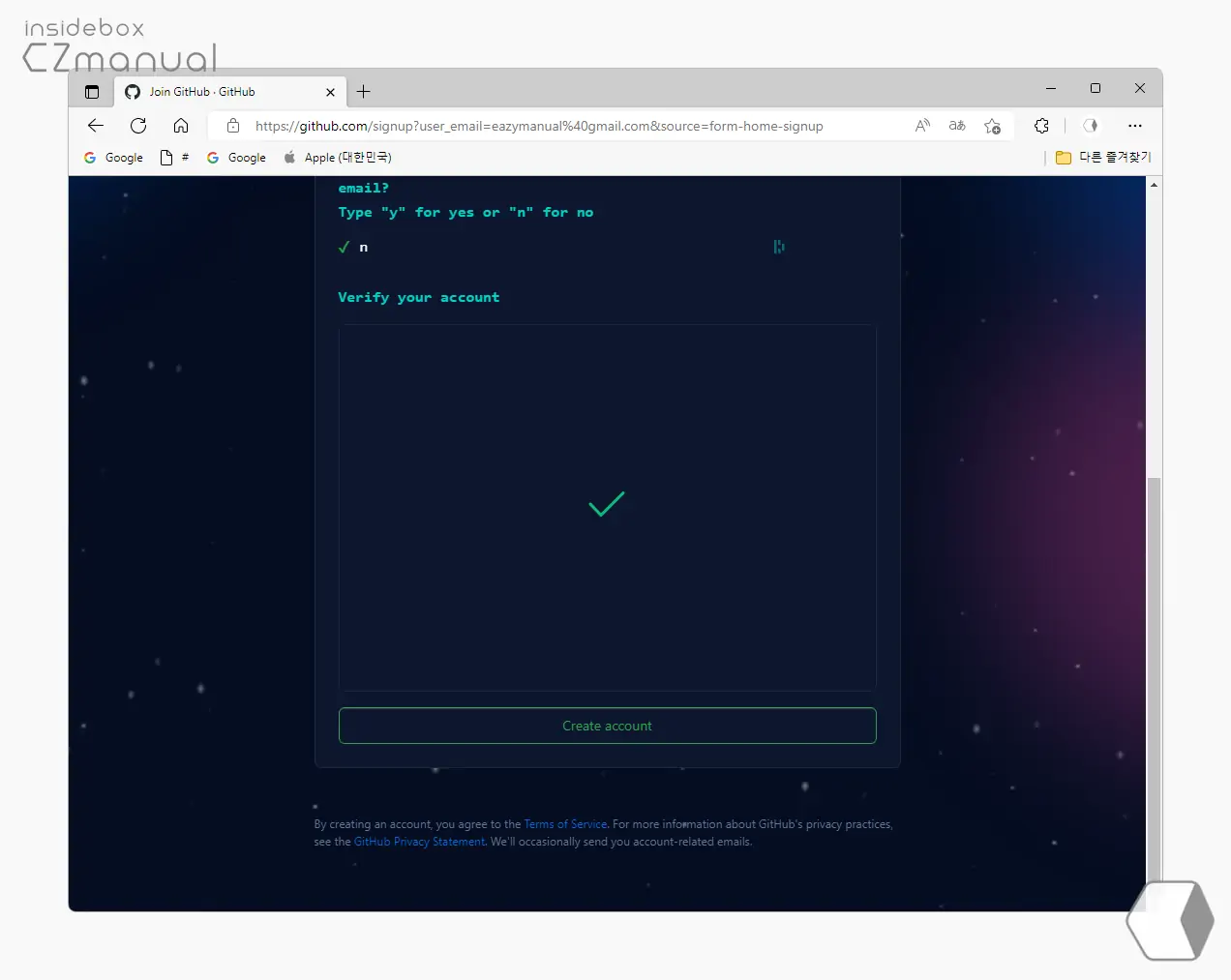1231x980 pixels.
Task: Open the 다른 즐겨찾기 favorites folder
Action: coord(1103,158)
